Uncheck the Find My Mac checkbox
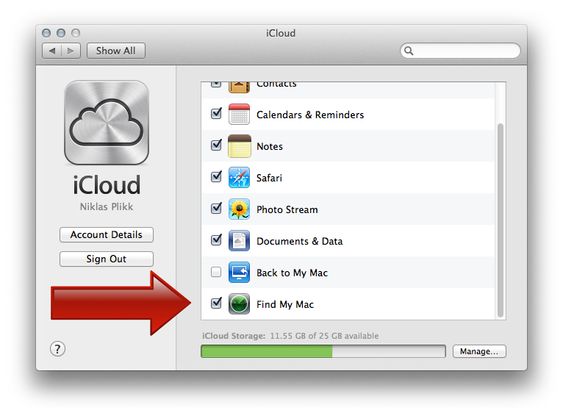The width and height of the screenshot is (563, 408). click(216, 303)
